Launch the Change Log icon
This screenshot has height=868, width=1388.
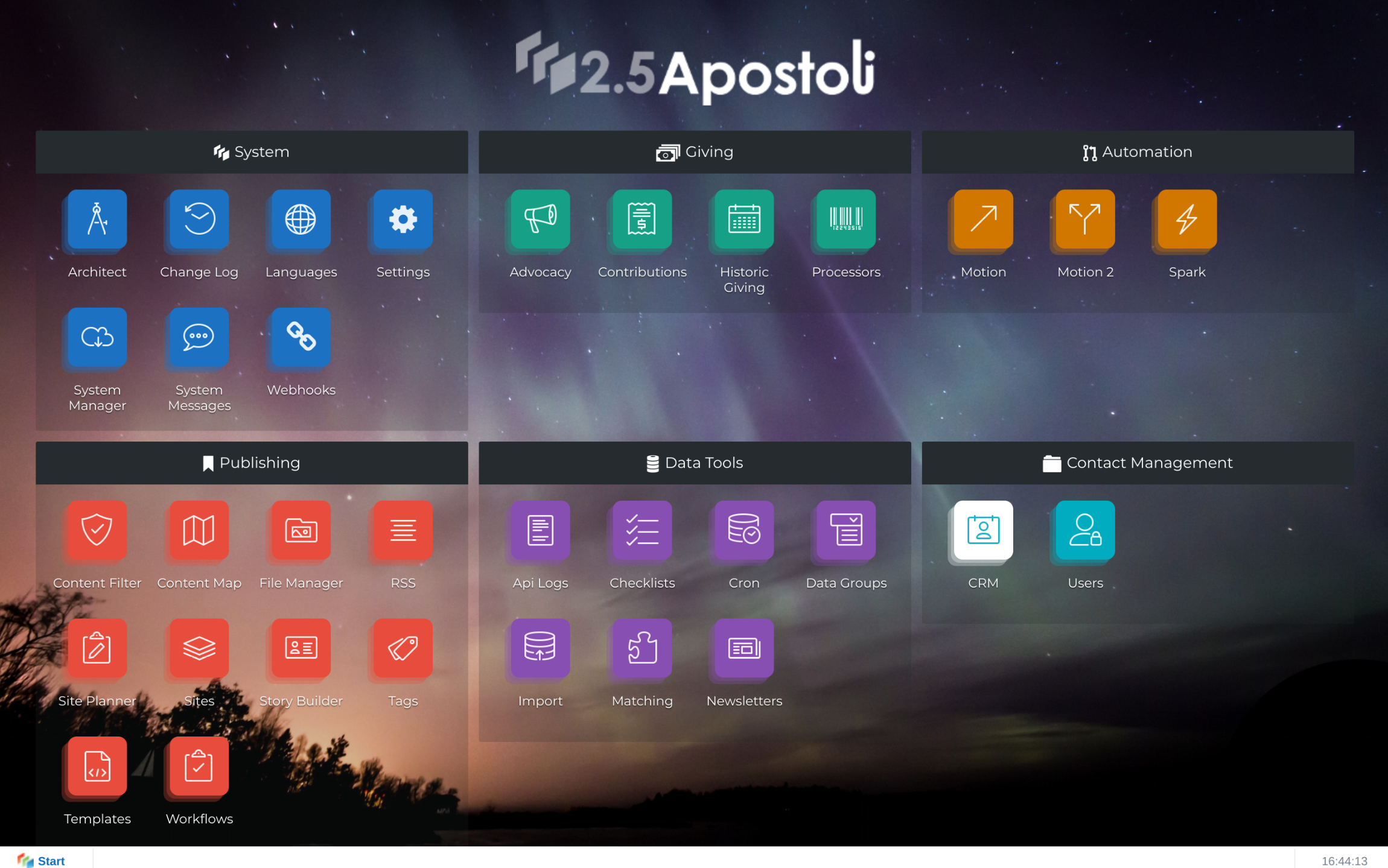pos(199,219)
